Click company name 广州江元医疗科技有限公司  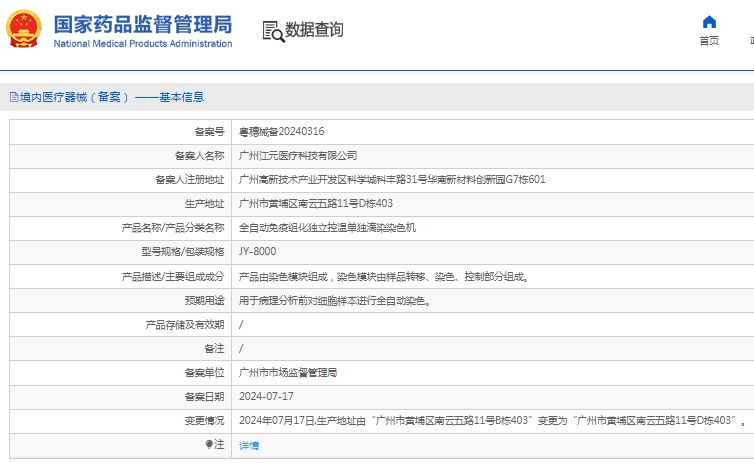coord(298,155)
